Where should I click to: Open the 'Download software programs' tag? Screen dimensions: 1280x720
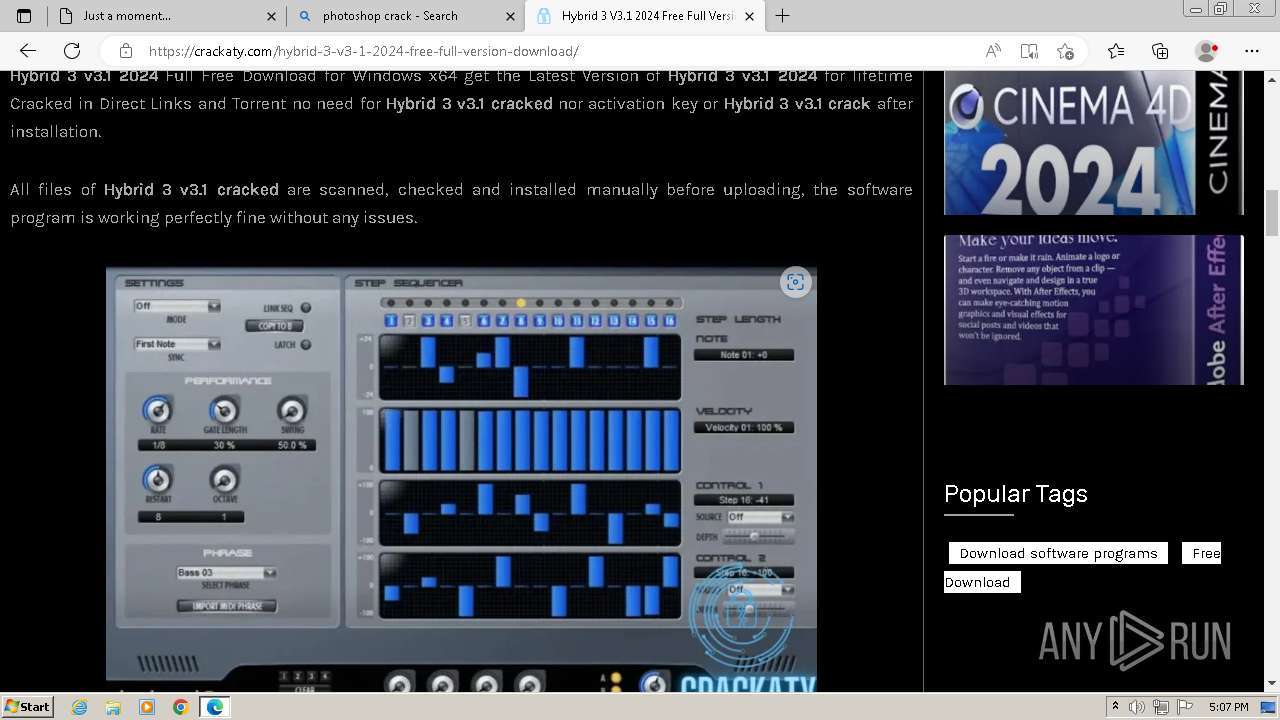[x=1058, y=553]
